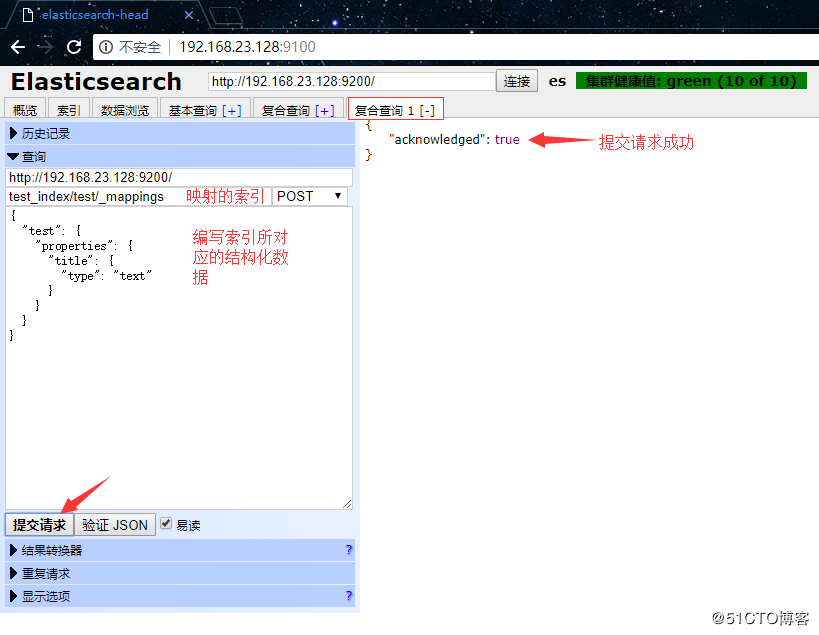Click inside the JSON request body editor
The width and height of the screenshot is (819, 635).
click(x=179, y=358)
